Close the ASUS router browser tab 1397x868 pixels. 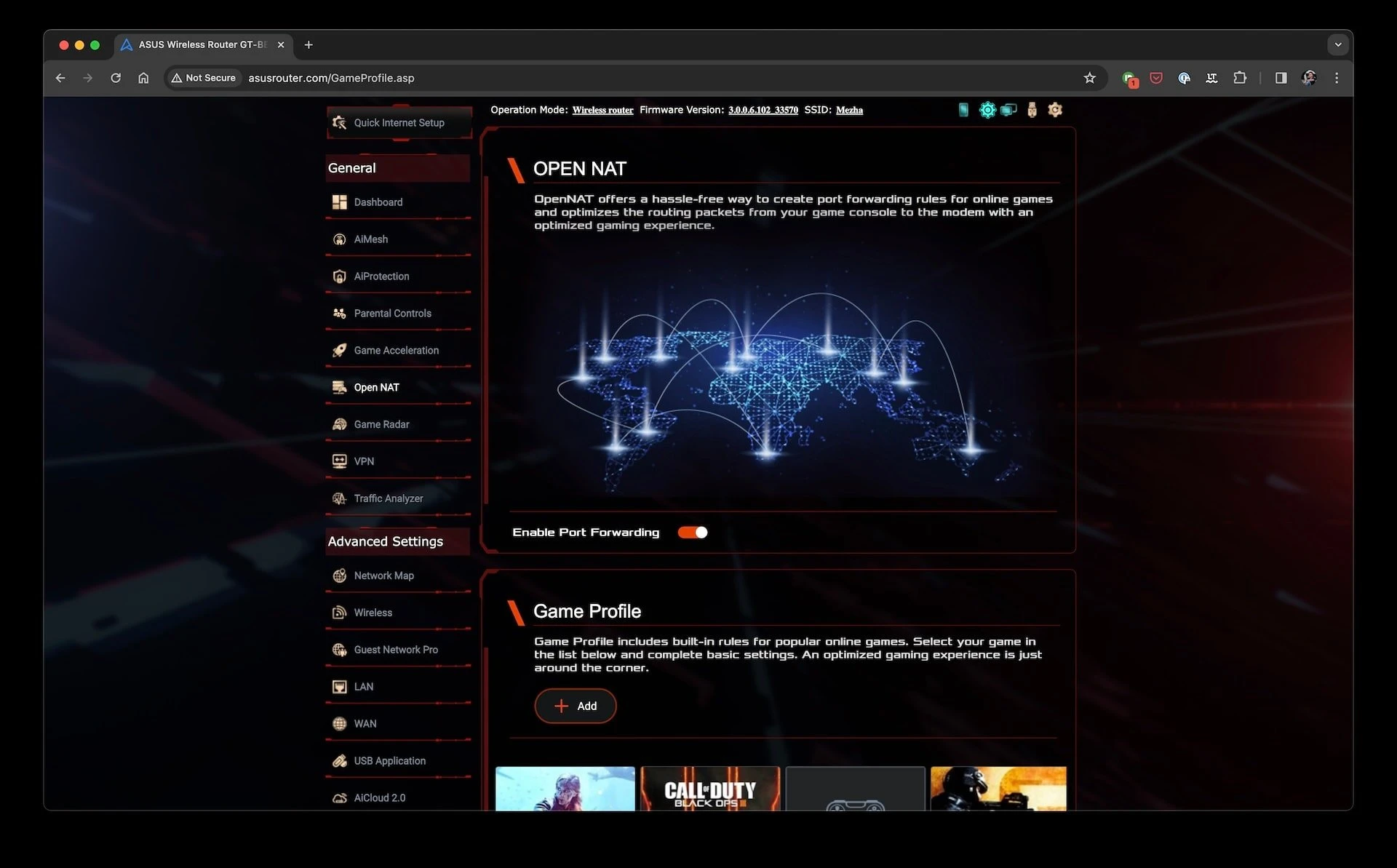click(x=281, y=44)
